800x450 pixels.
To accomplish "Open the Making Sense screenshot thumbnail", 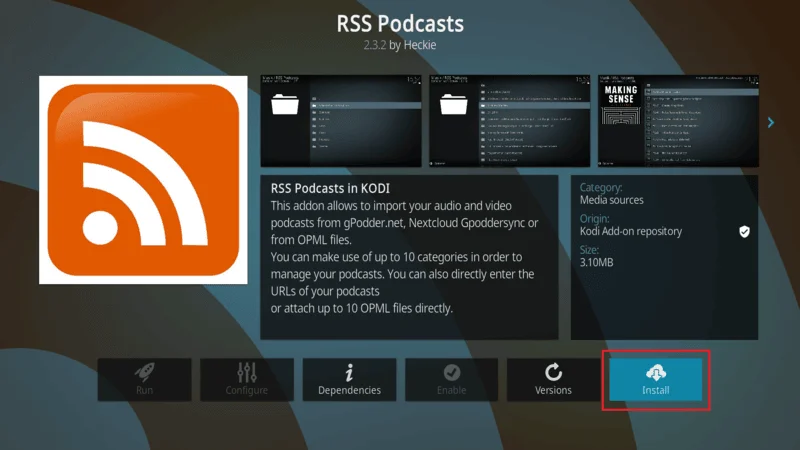I will (x=679, y=121).
